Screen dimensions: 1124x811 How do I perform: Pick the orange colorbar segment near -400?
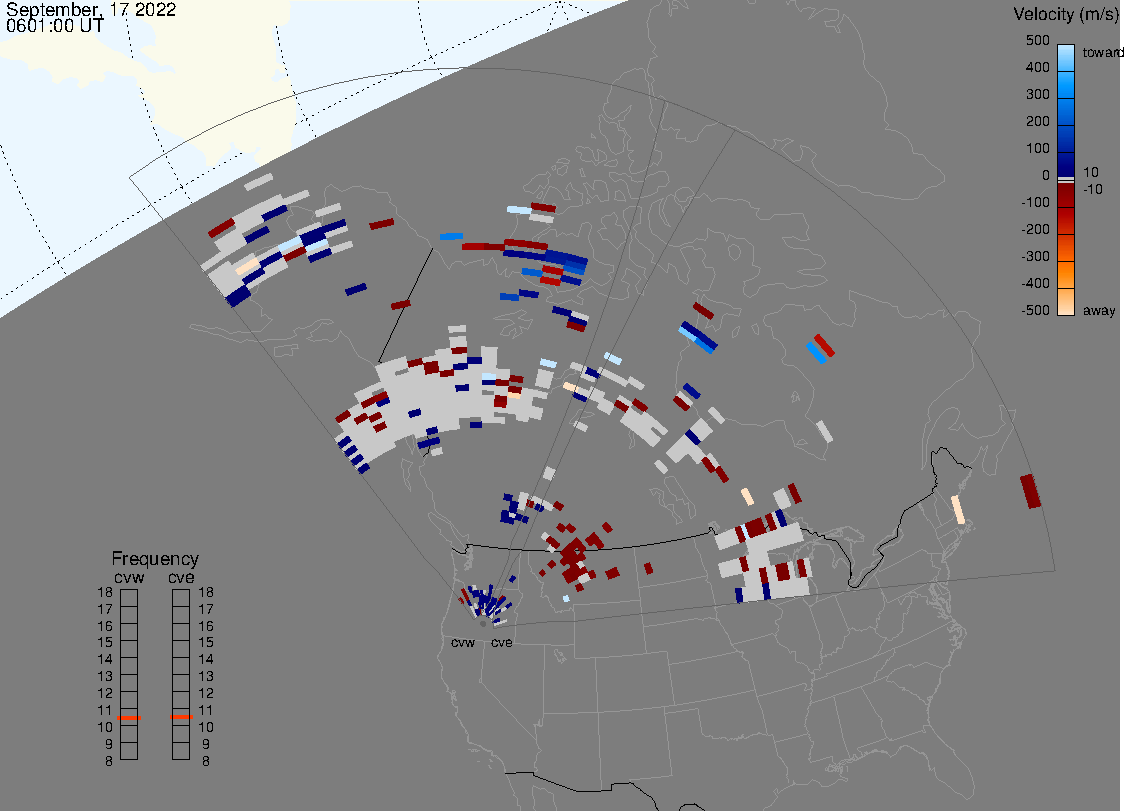(x=1066, y=276)
